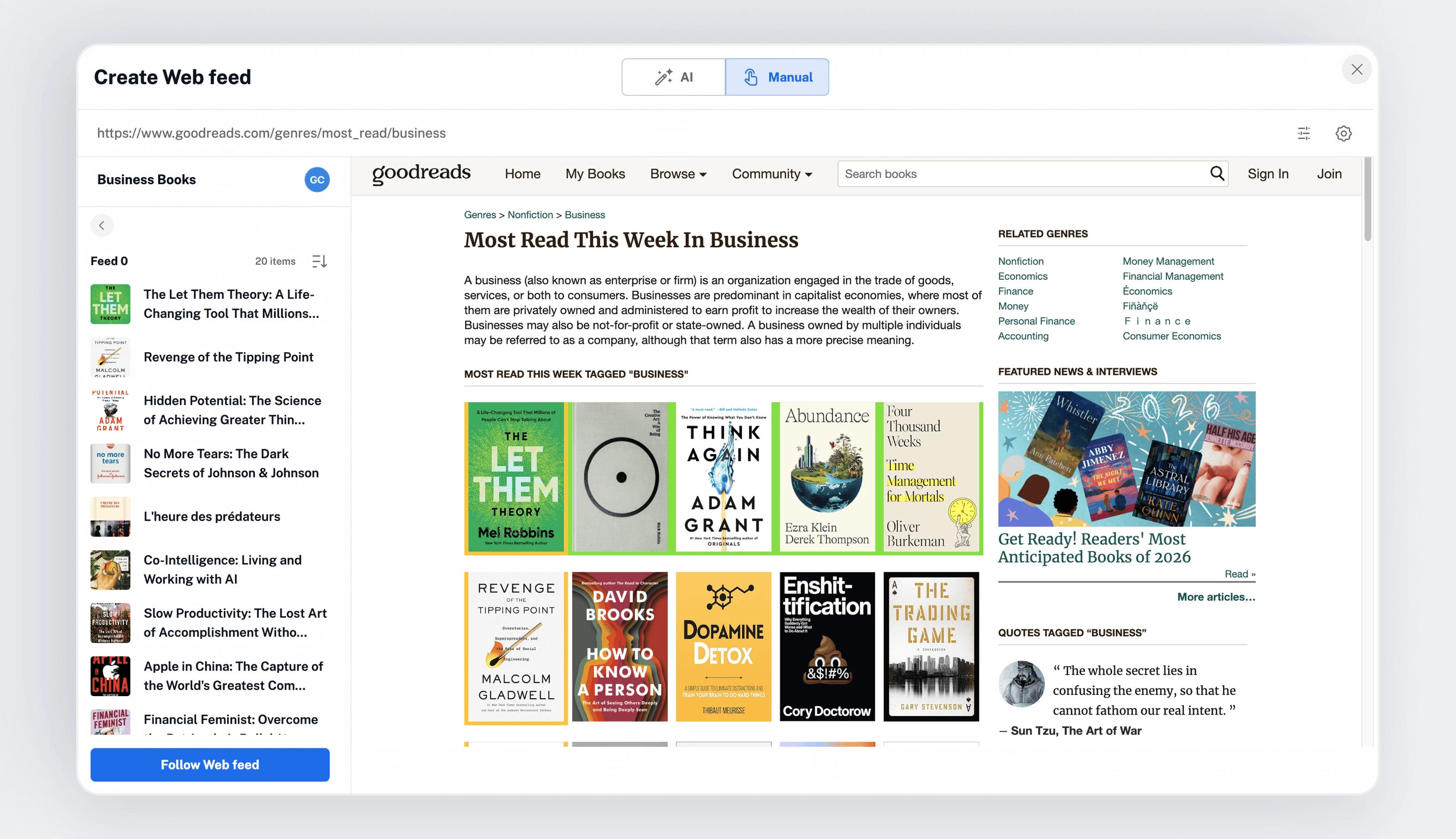Image resolution: width=1456 pixels, height=839 pixels.
Task: Close the Create Web feed dialog
Action: point(1357,70)
